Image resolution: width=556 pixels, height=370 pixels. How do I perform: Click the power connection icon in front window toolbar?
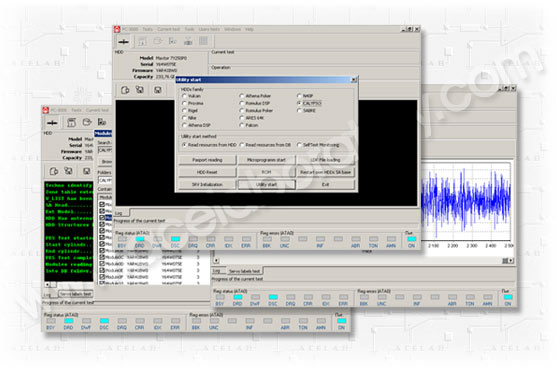click(x=123, y=42)
